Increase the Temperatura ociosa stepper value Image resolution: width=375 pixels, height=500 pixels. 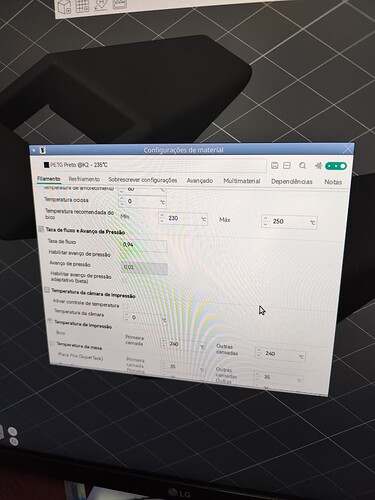(122, 199)
